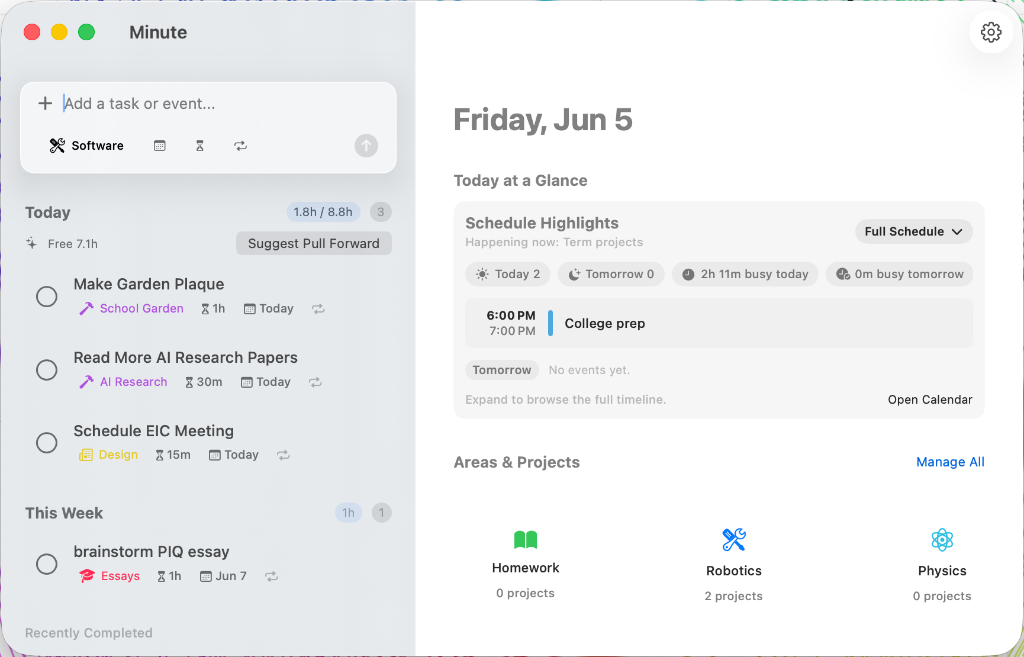Set duration with hourglass icon in task input
The height and width of the screenshot is (657, 1024).
200,146
